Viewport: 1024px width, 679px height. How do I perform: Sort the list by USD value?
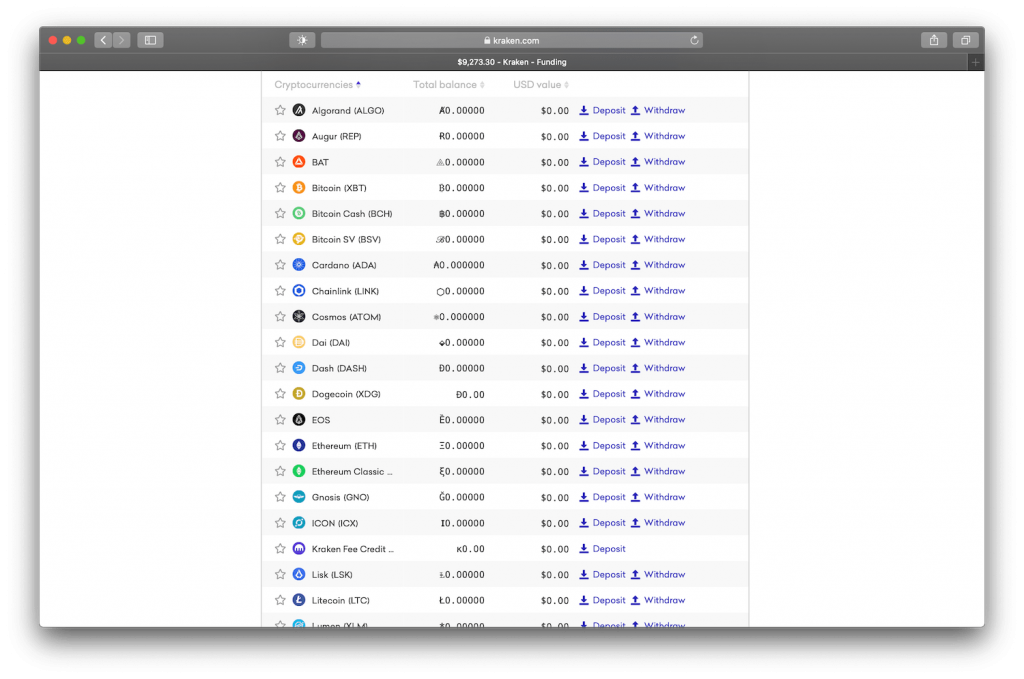[x=541, y=85]
